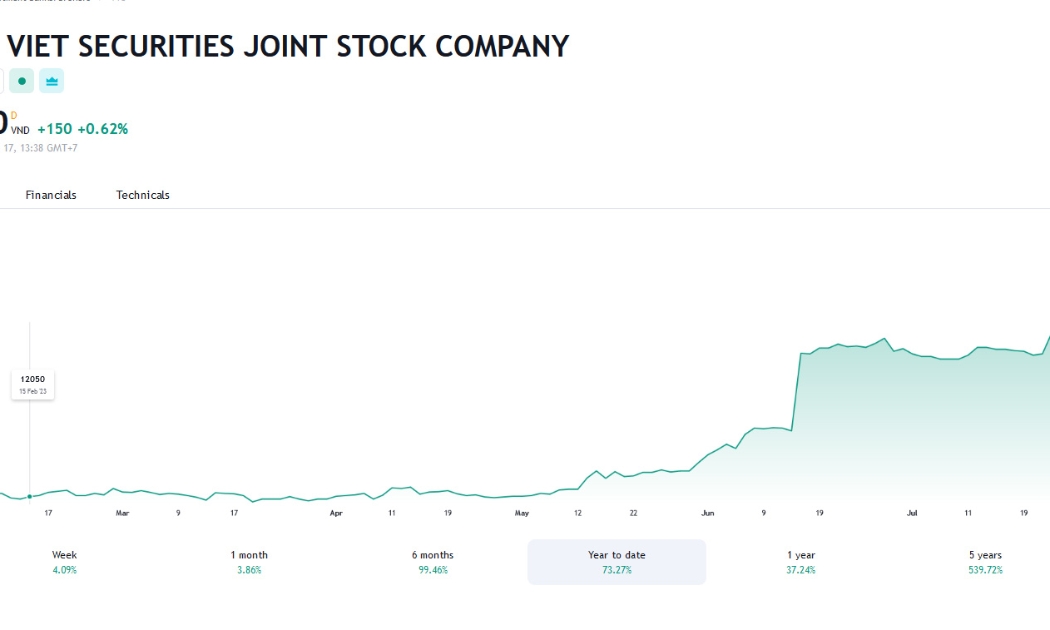Select the 1 month 3.86% range
Screen dimensions: 1050x630
click(x=249, y=562)
